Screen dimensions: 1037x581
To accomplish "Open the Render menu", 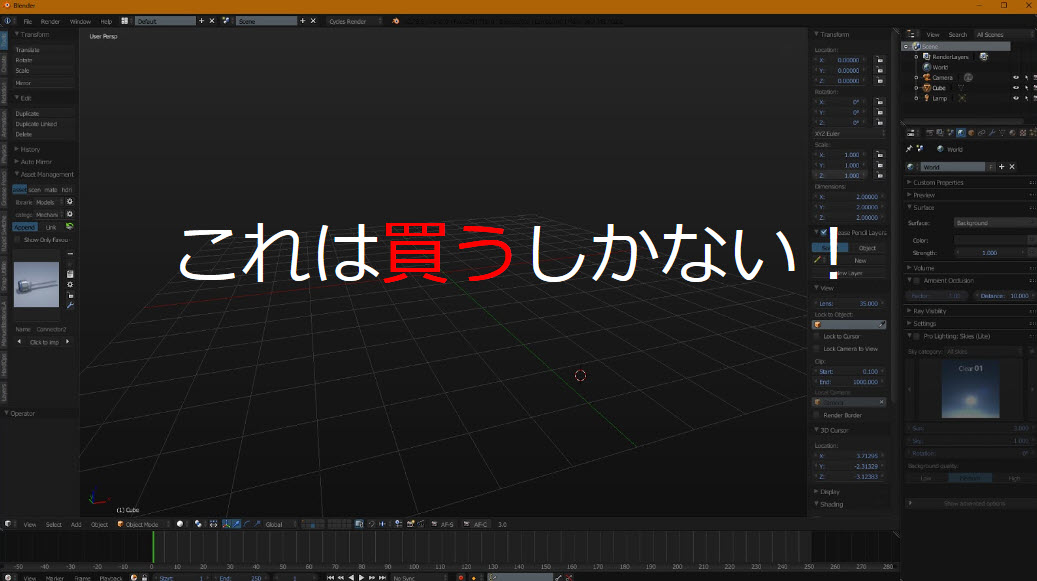I will pyautogui.click(x=50, y=22).
